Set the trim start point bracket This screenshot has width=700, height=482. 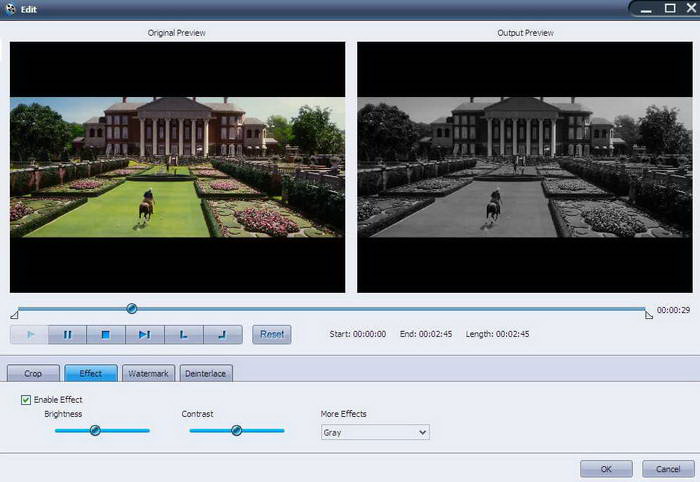pos(183,334)
